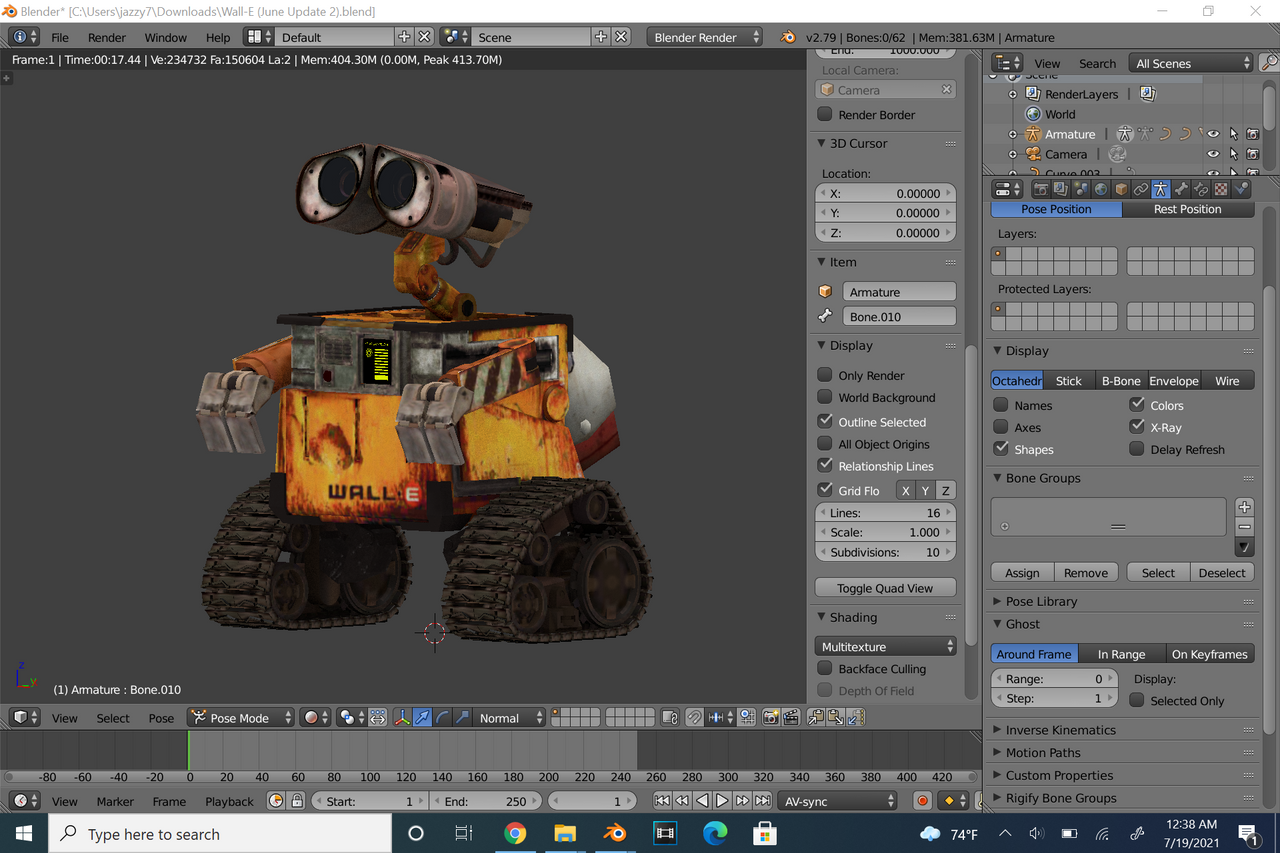The height and width of the screenshot is (853, 1280).
Task: Select the translate manipulator arrow icon
Action: tap(422, 717)
